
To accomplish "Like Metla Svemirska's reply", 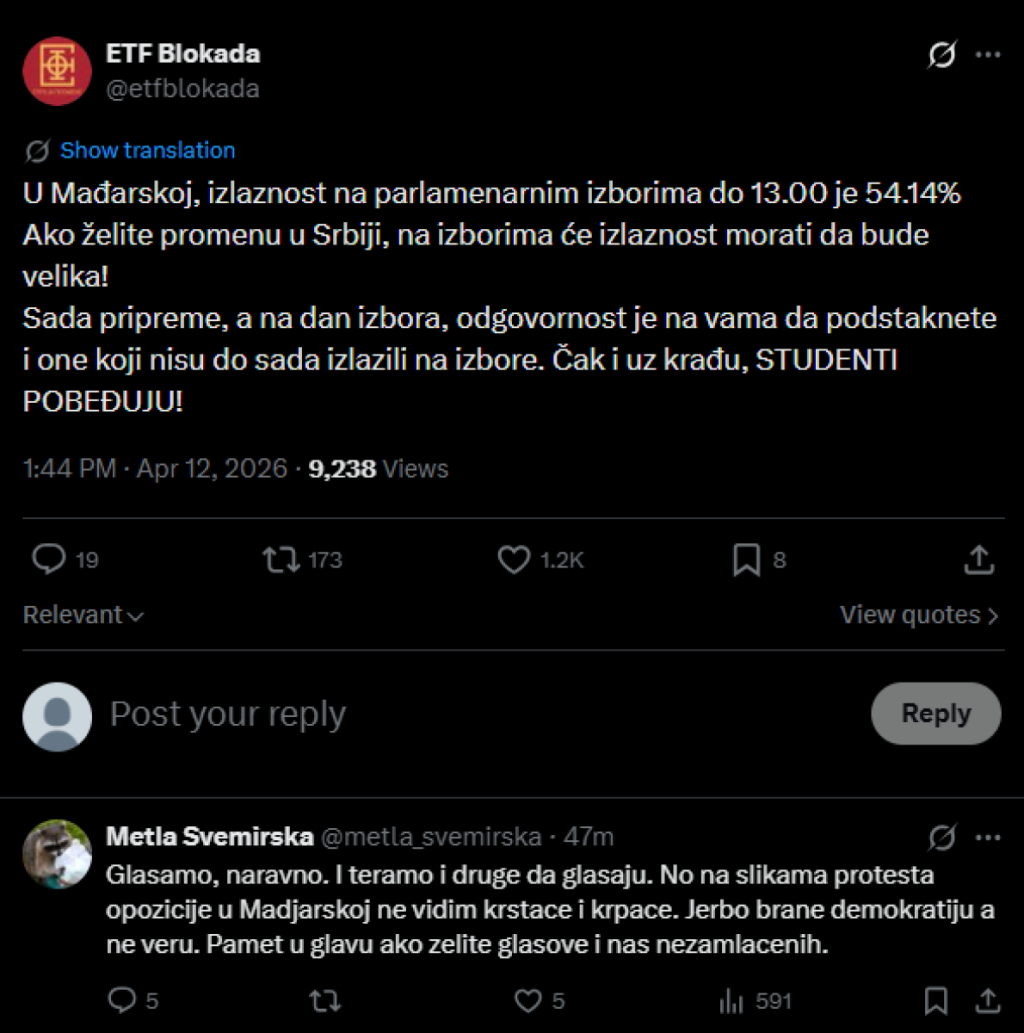I will click(527, 1000).
